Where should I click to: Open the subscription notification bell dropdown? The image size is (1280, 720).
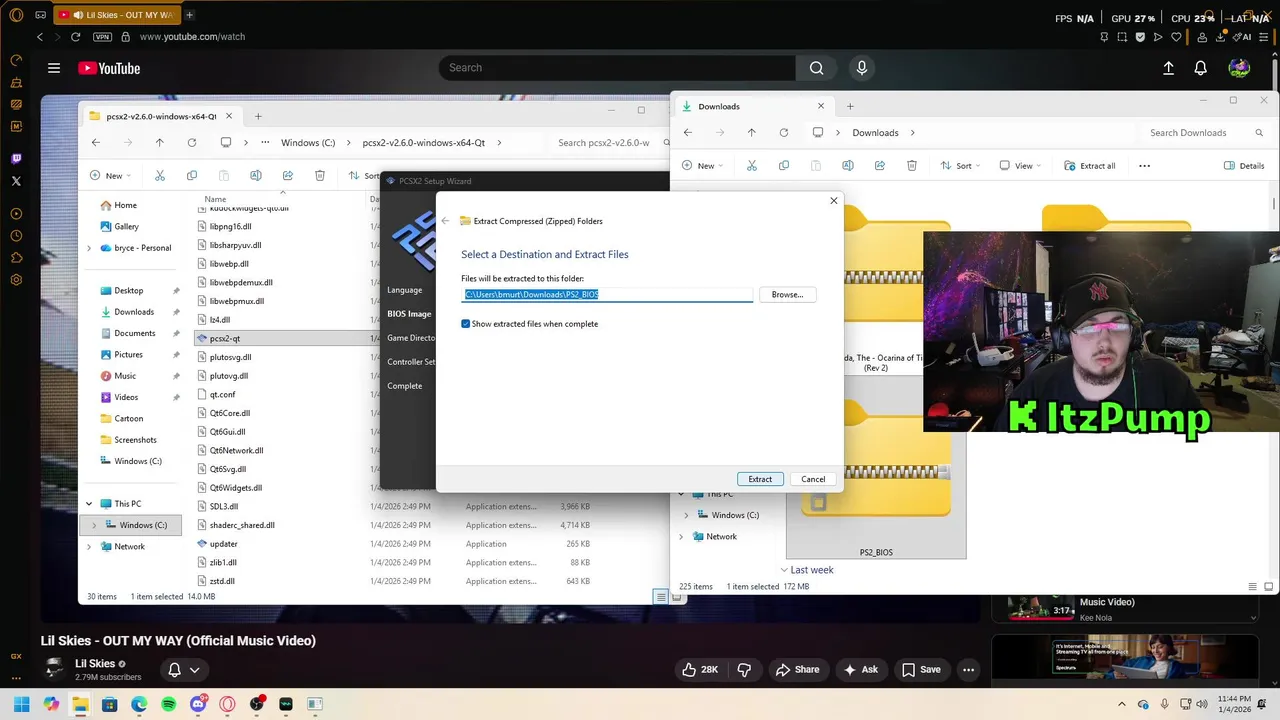pyautogui.click(x=184, y=670)
